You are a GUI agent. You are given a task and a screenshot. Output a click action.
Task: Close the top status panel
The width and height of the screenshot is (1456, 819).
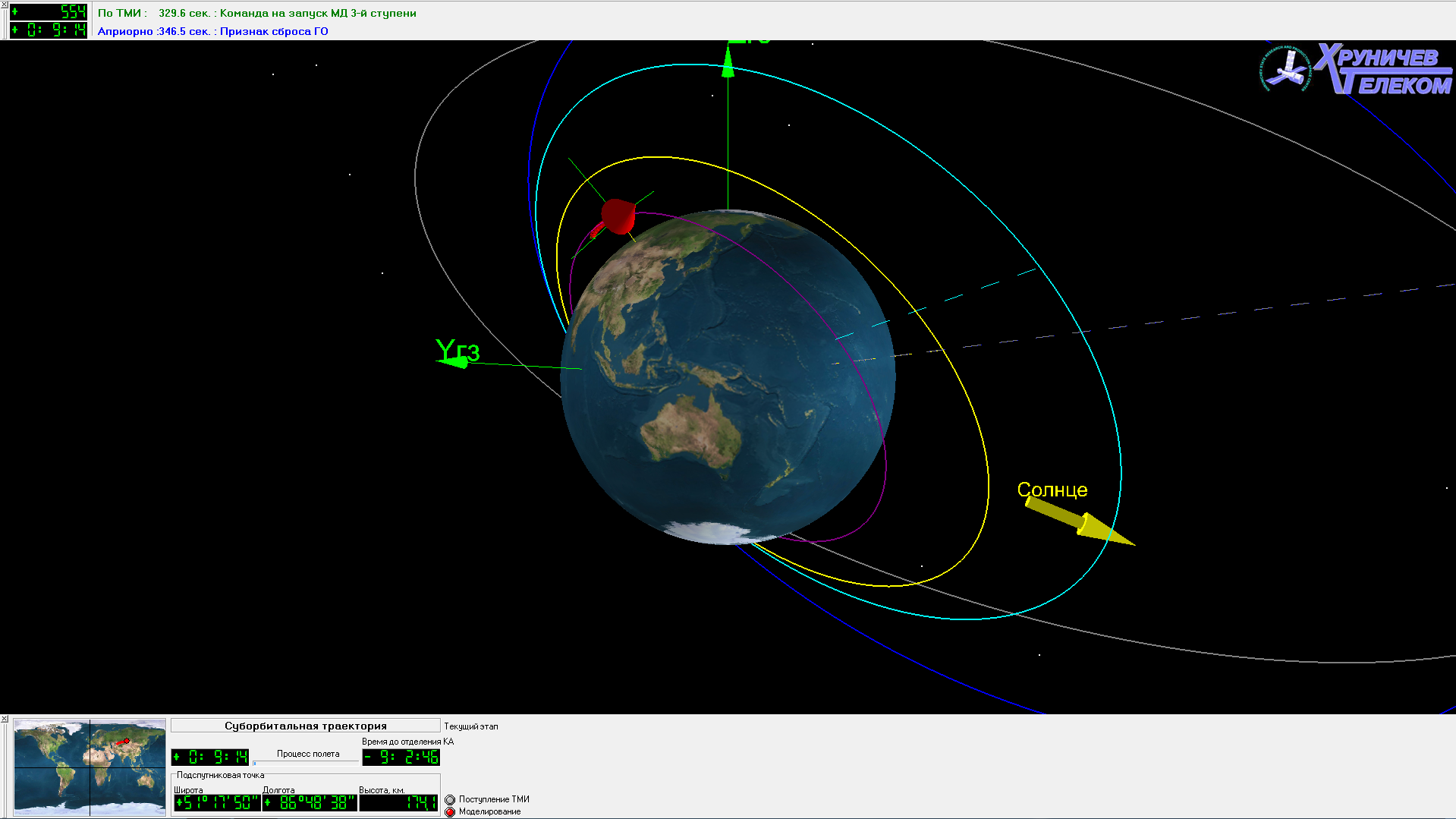(x=5, y=5)
